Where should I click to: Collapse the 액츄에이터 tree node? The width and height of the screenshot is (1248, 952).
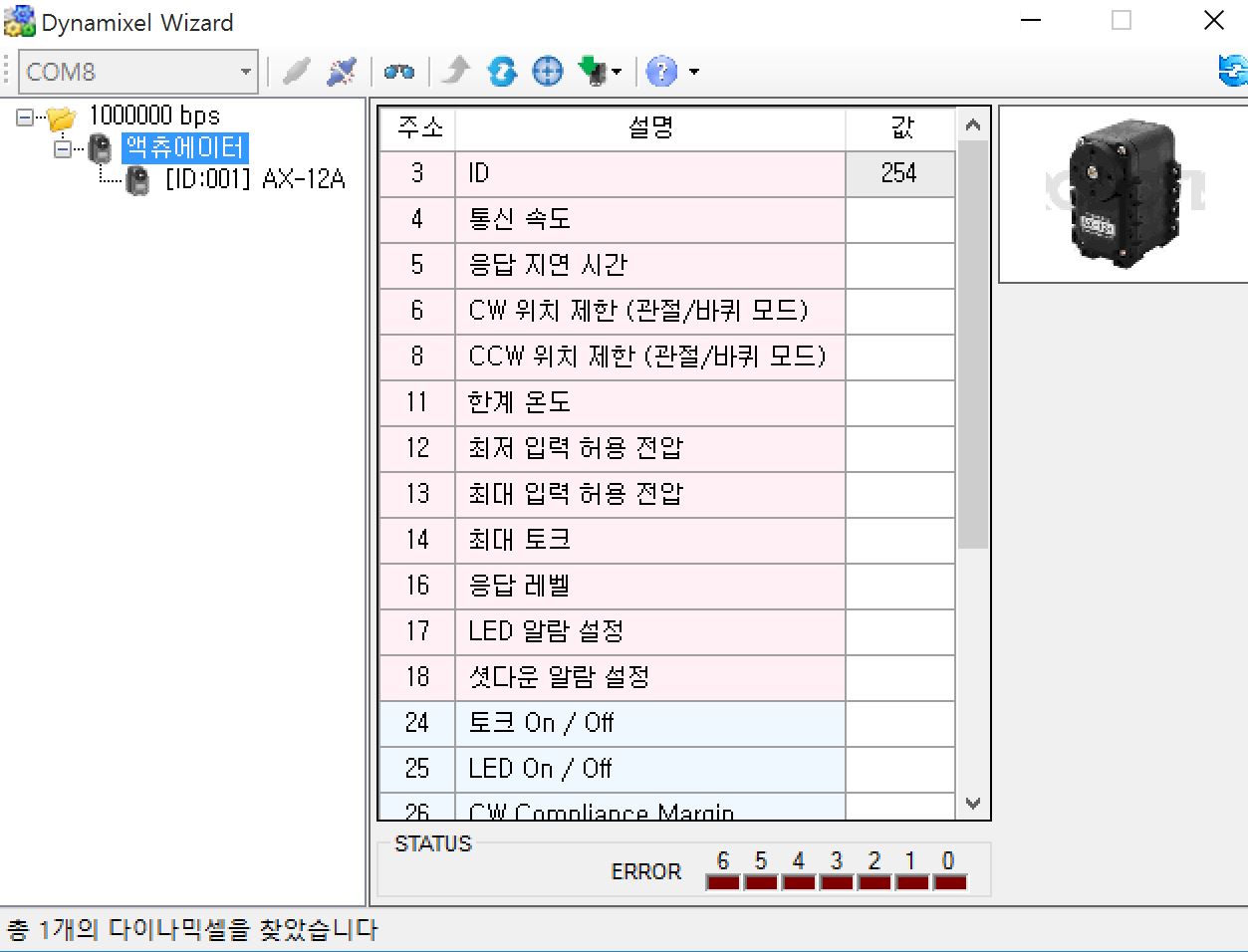pyautogui.click(x=63, y=149)
